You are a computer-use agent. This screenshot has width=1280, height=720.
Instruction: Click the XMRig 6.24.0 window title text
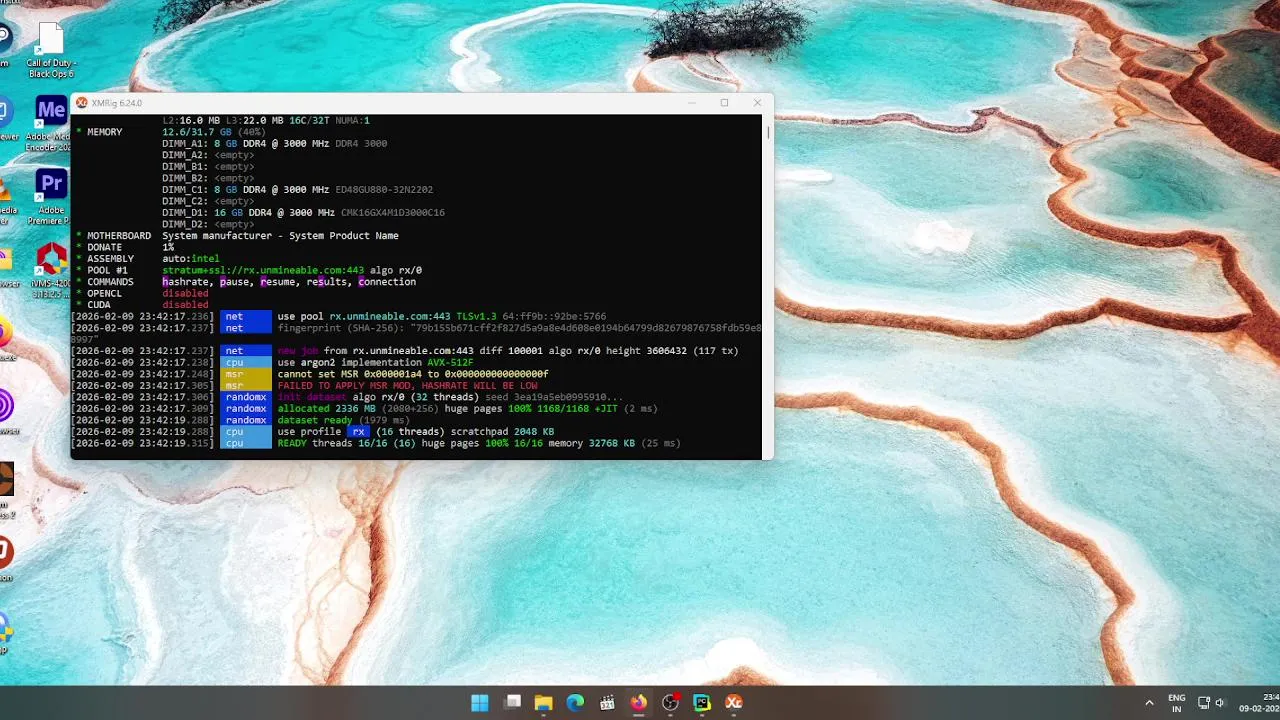tap(117, 103)
